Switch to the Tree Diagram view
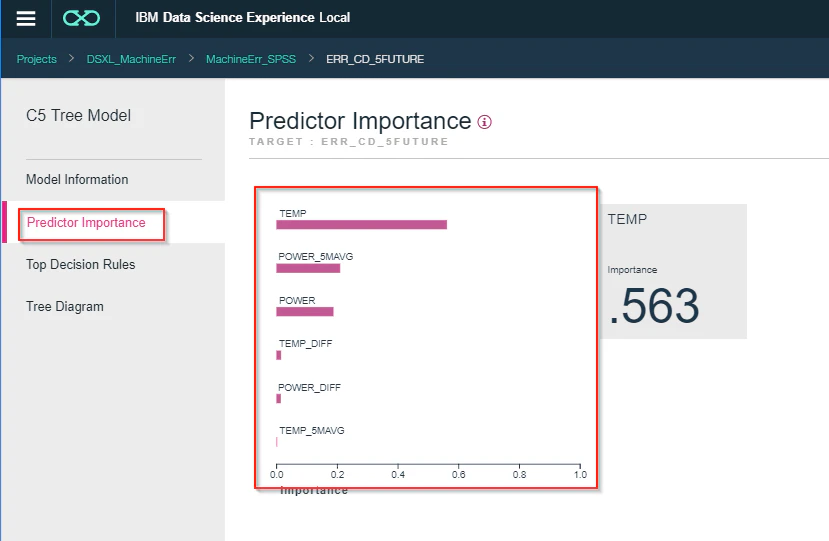829x541 pixels. coord(65,307)
